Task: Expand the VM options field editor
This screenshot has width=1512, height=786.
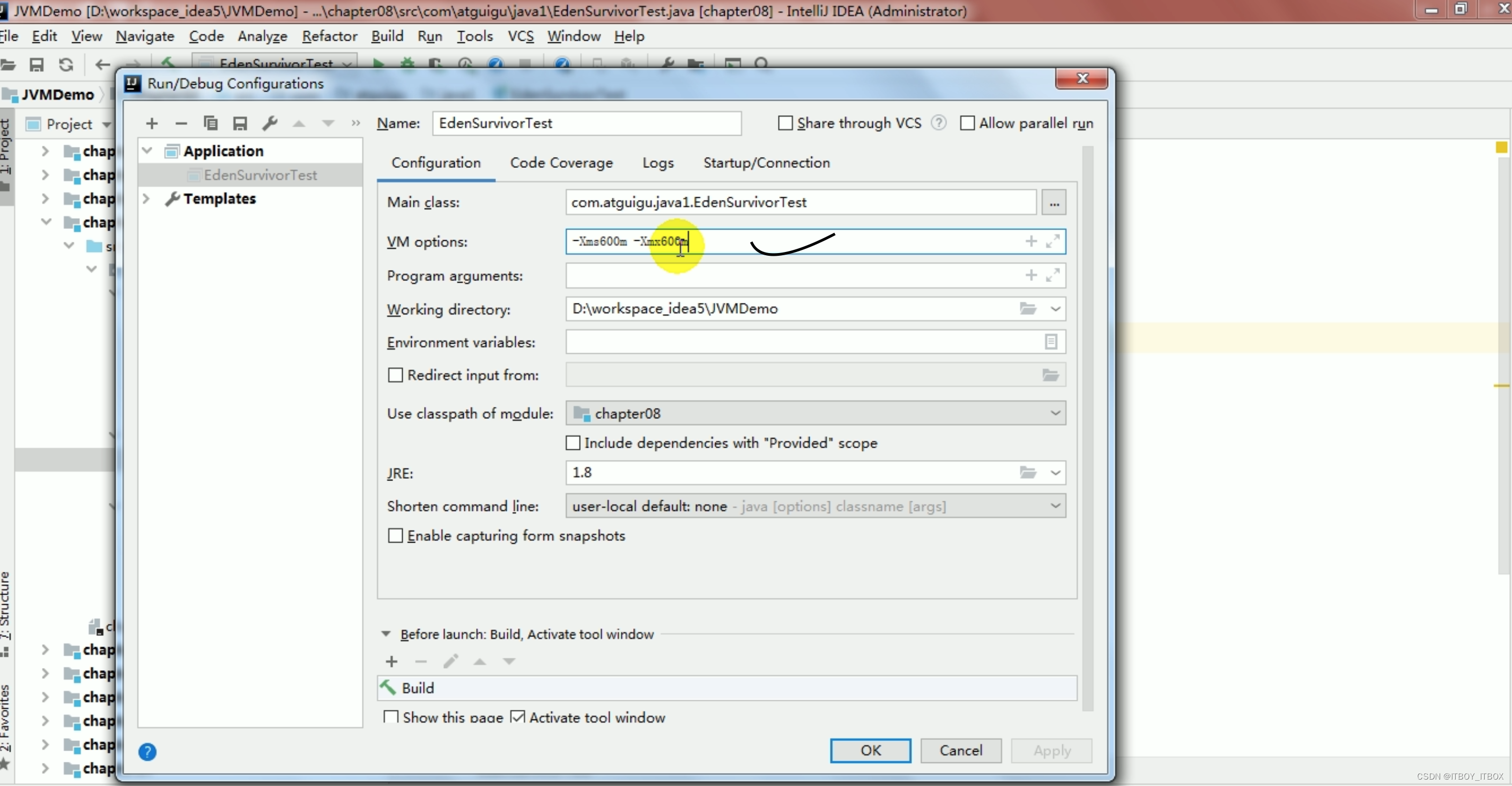Action: point(1053,241)
